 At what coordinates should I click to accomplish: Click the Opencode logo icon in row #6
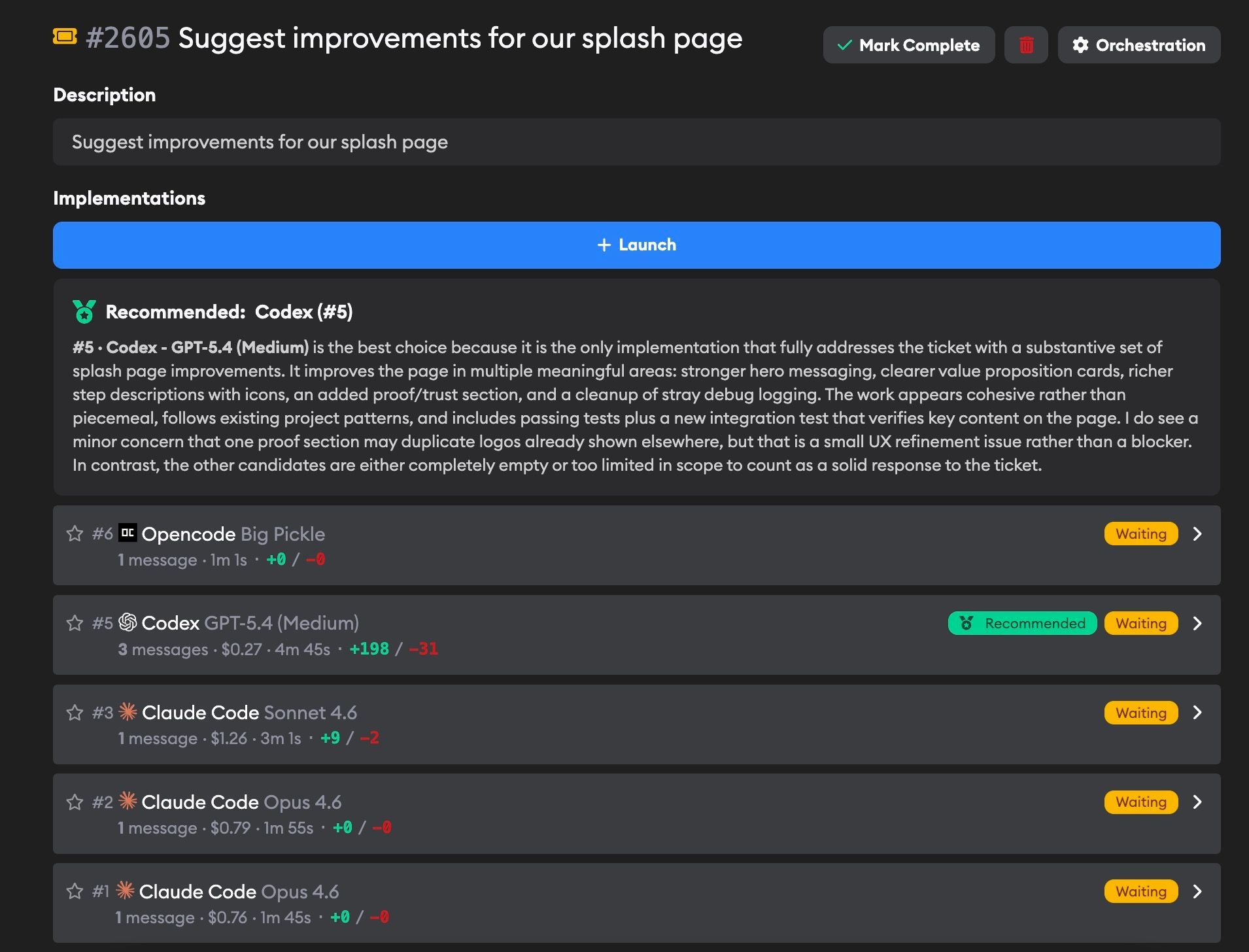(x=128, y=533)
